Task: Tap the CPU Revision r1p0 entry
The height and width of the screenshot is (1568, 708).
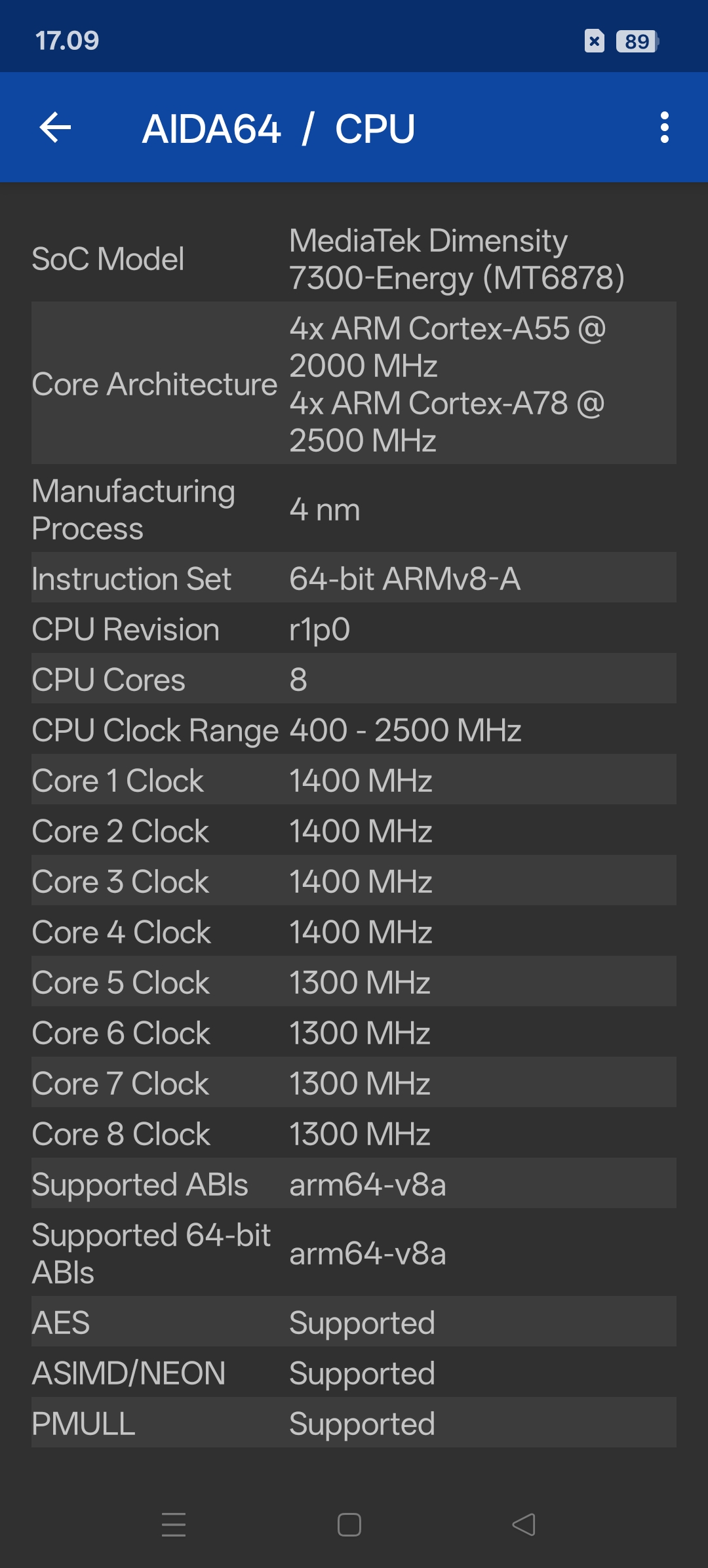Action: 354,629
